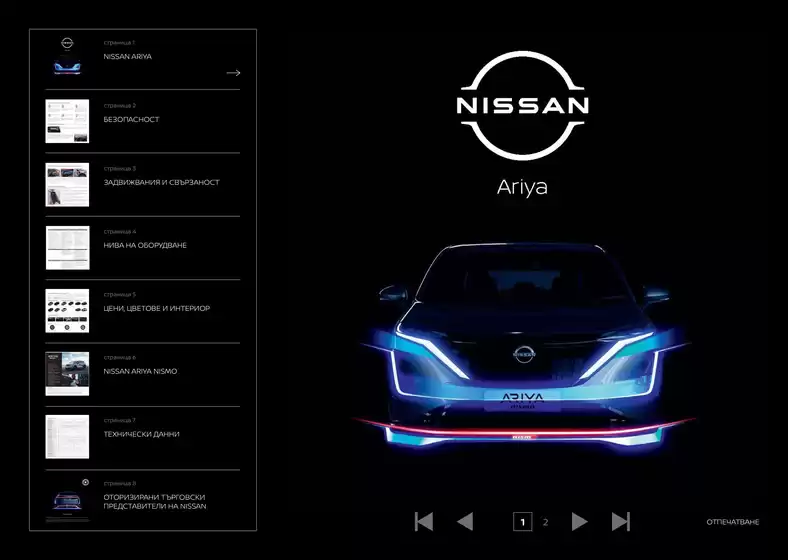Go to the previous page arrow
Image resolution: width=788 pixels, height=560 pixels.
465,521
